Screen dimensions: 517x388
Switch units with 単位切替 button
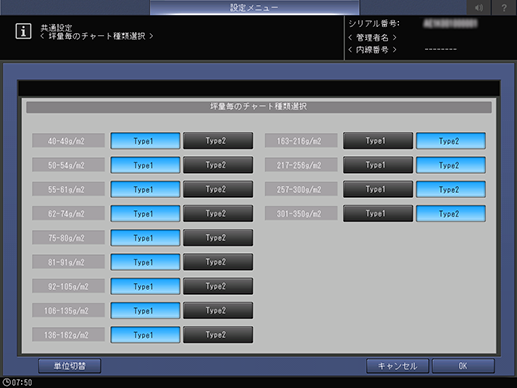coord(69,366)
